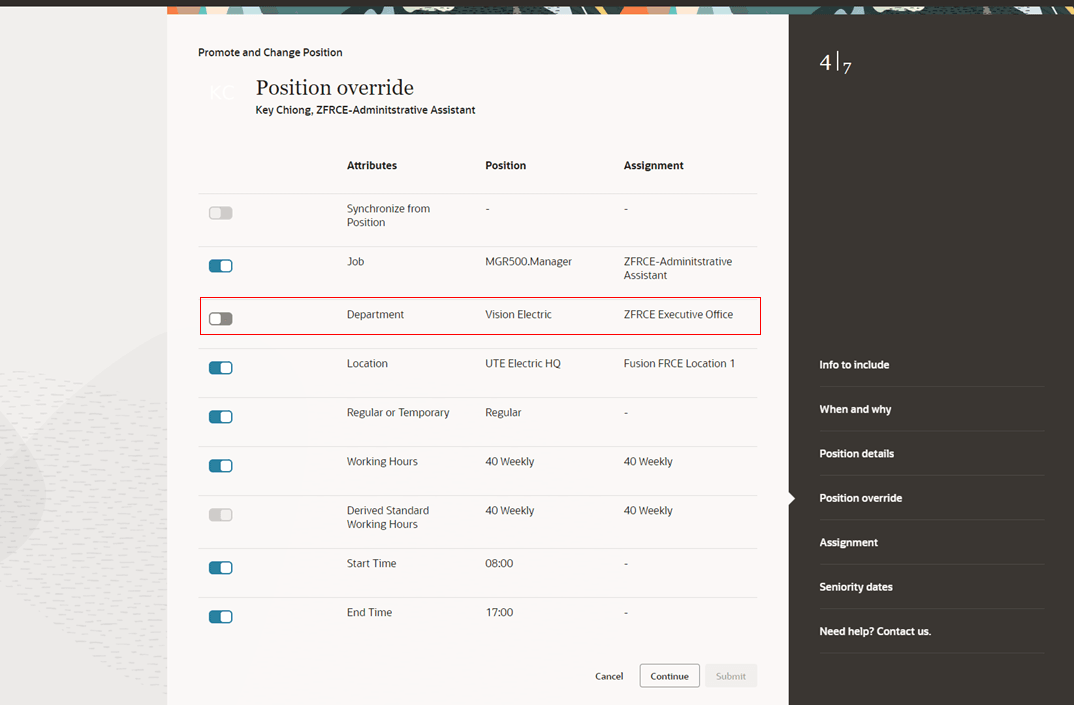1074x705 pixels.
Task: Go to Info to include step
Action: click(854, 364)
